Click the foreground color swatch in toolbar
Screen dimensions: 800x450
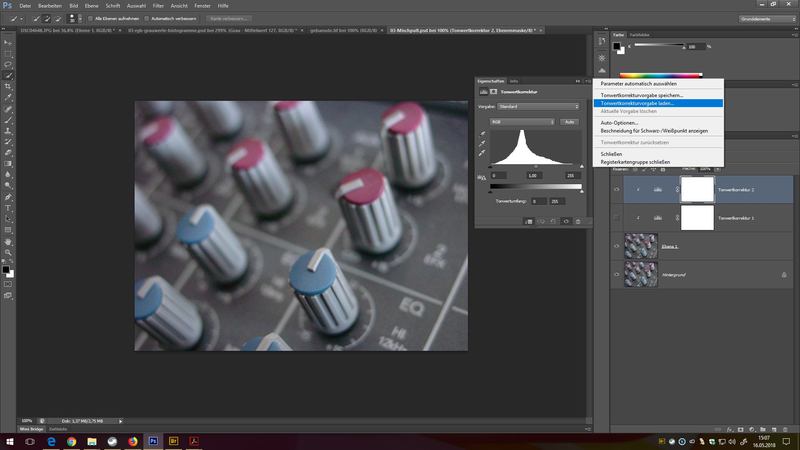[7, 268]
